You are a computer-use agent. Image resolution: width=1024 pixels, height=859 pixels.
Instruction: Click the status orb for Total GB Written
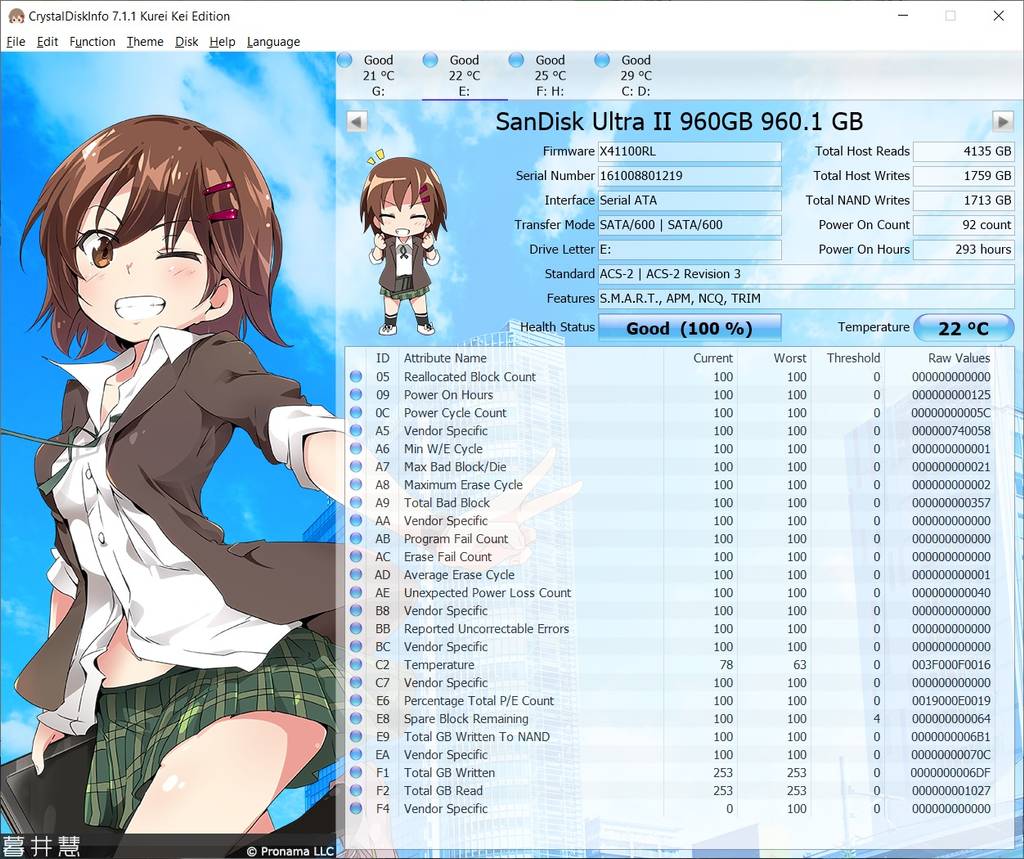[356, 773]
